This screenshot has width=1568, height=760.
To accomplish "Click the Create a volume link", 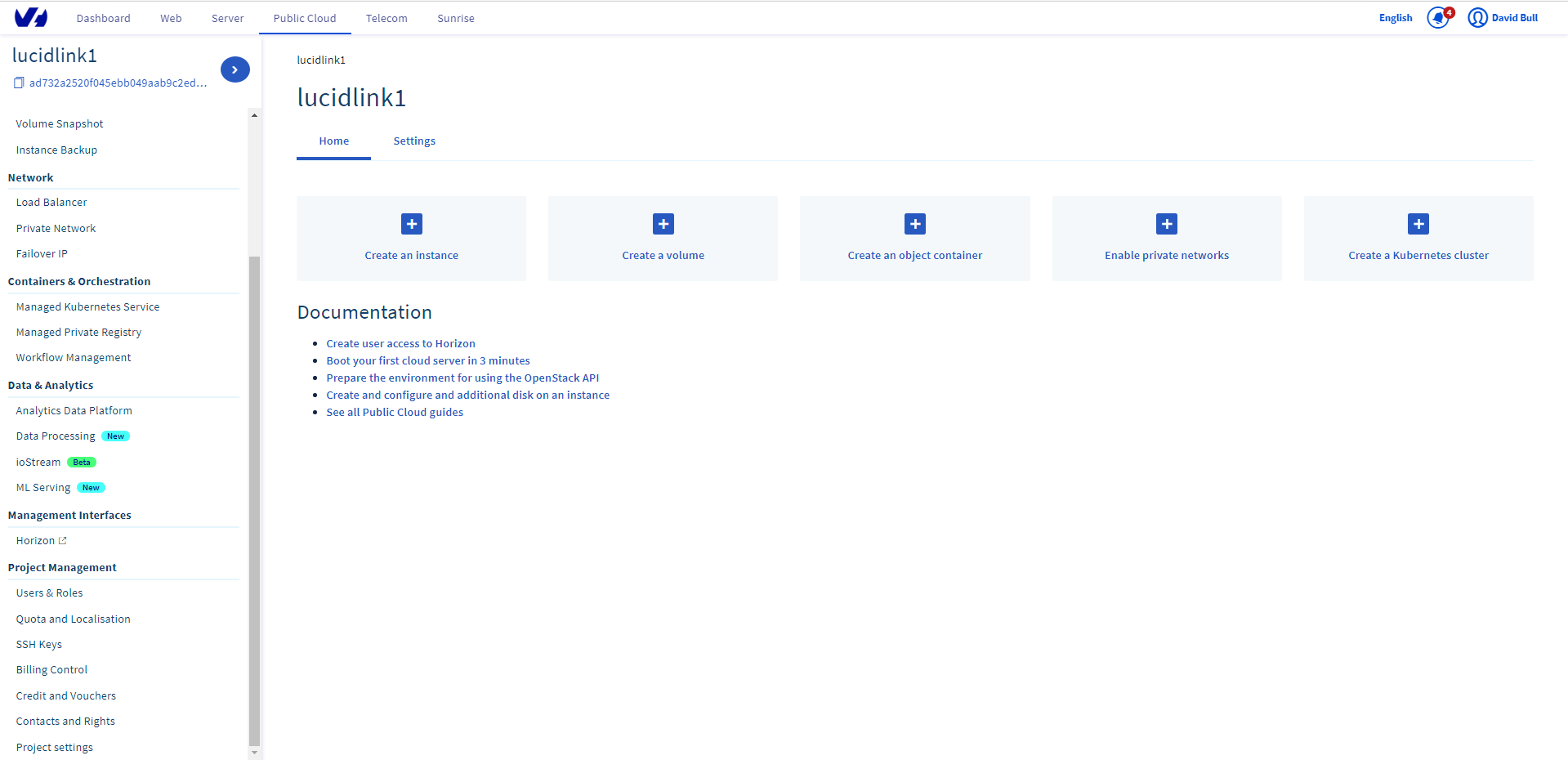I will [x=663, y=255].
